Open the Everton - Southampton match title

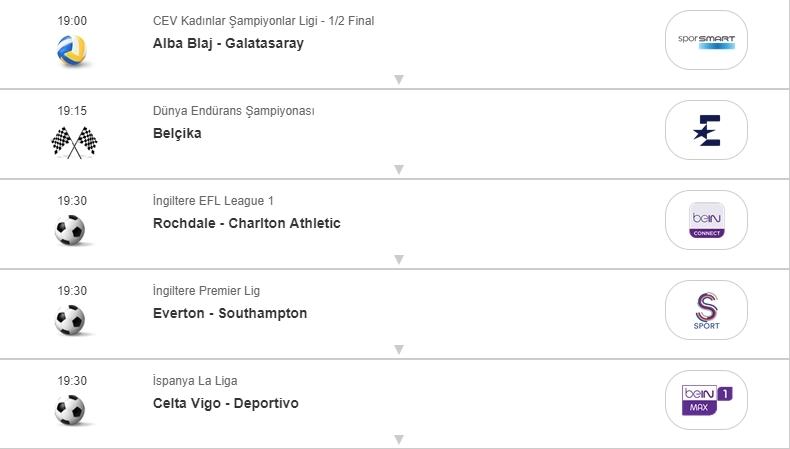point(230,313)
